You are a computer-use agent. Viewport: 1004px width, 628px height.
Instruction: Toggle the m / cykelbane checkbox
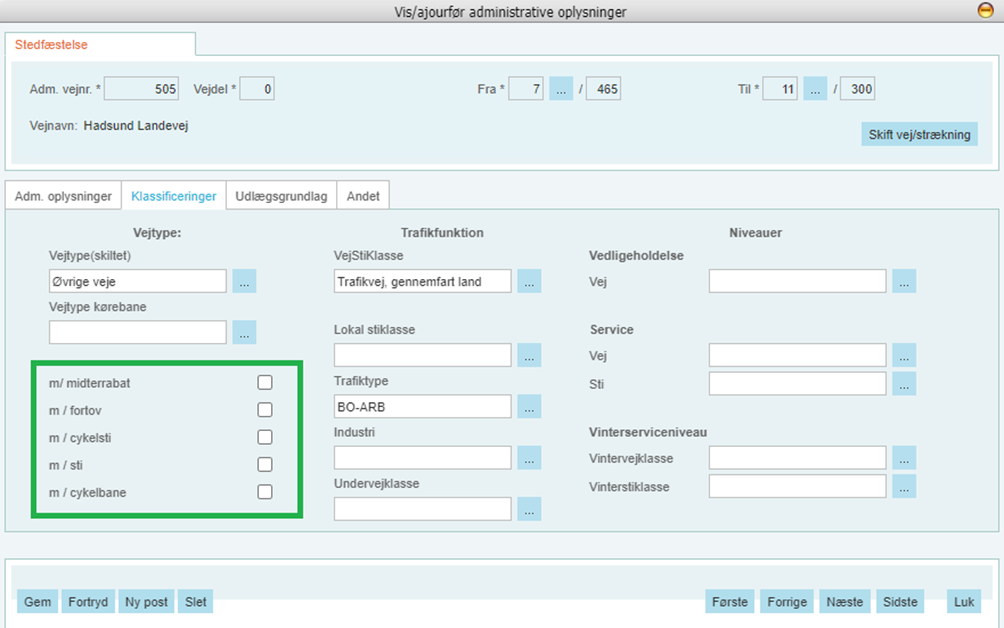[x=265, y=492]
